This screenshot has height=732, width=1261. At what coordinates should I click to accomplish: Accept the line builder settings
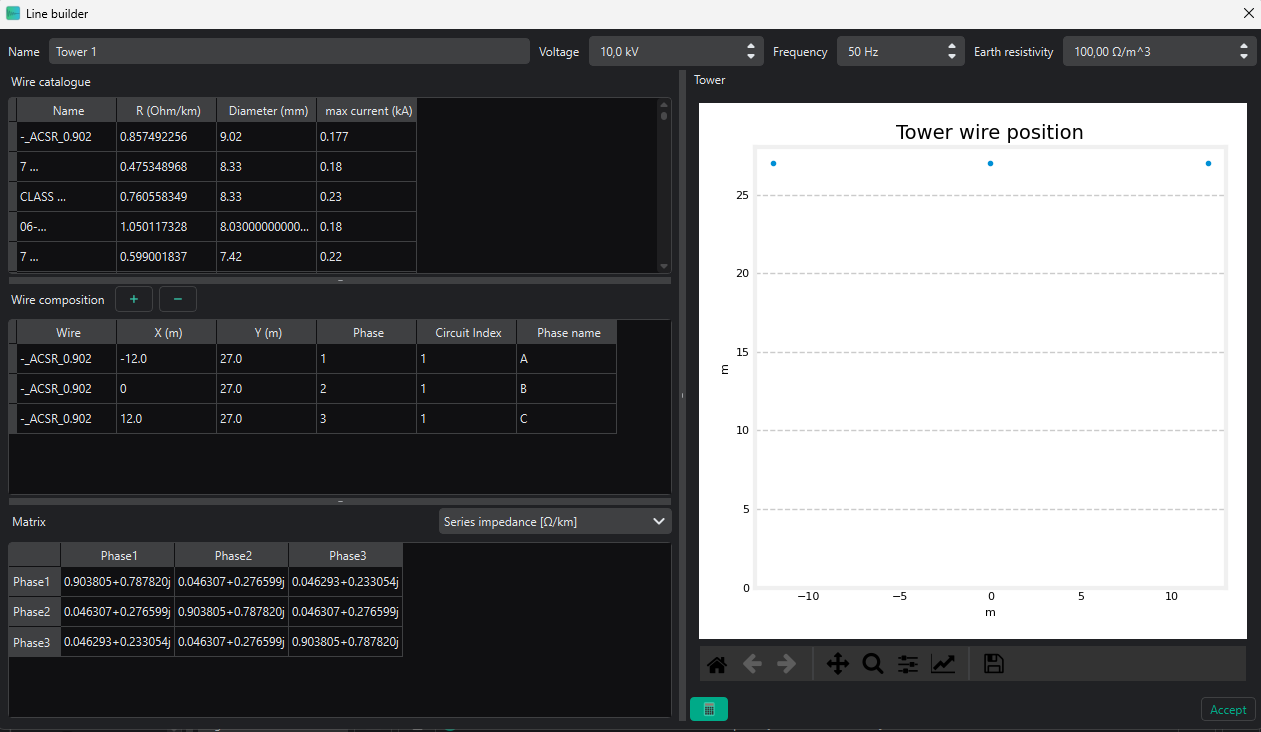[x=1228, y=709]
